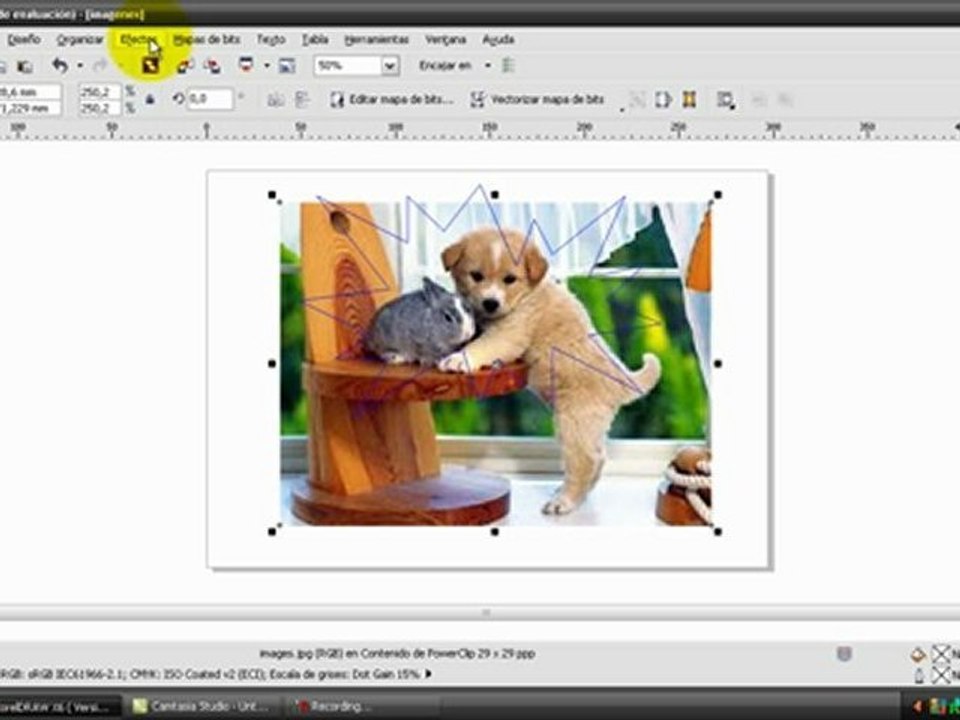Click the lower 250,2 scale field
This screenshot has width=960, height=720.
coord(101,108)
